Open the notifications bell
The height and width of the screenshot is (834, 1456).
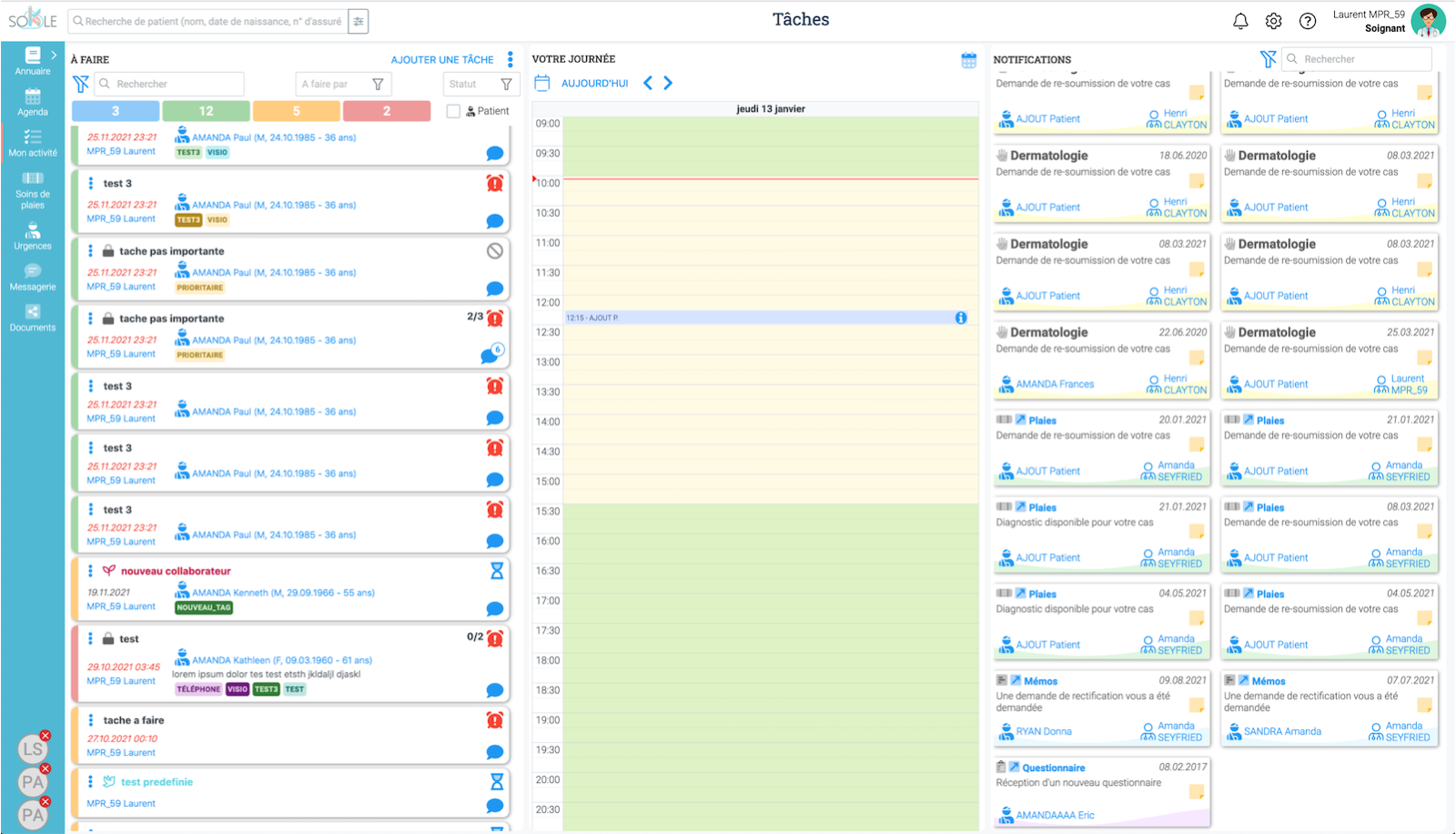[1240, 21]
